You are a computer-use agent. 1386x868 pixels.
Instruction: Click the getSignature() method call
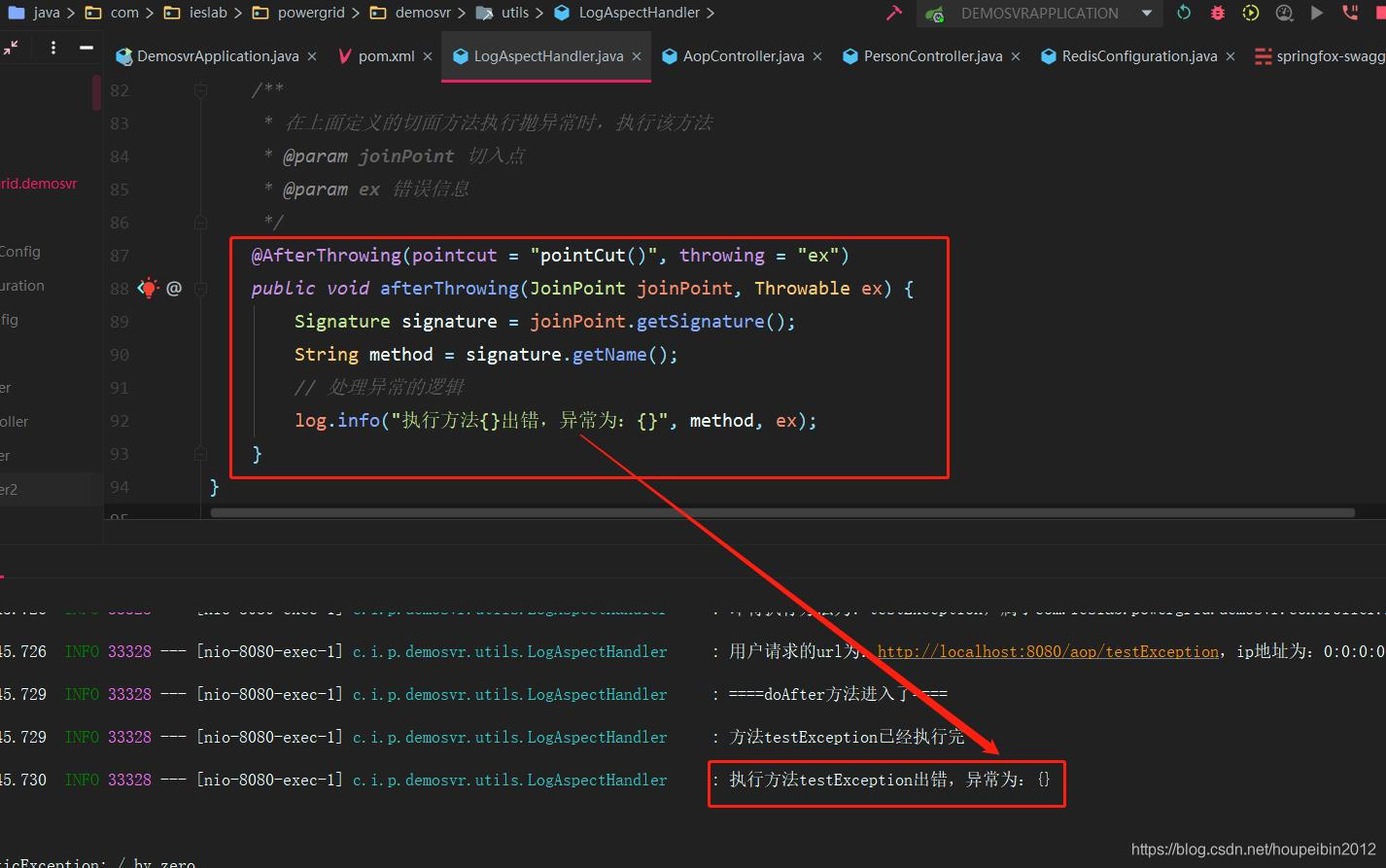tap(715, 321)
